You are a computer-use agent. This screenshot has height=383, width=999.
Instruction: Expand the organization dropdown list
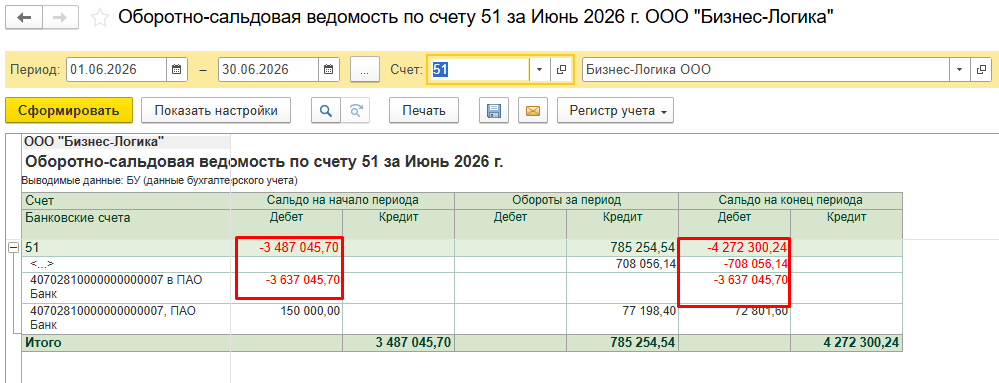[959, 69]
